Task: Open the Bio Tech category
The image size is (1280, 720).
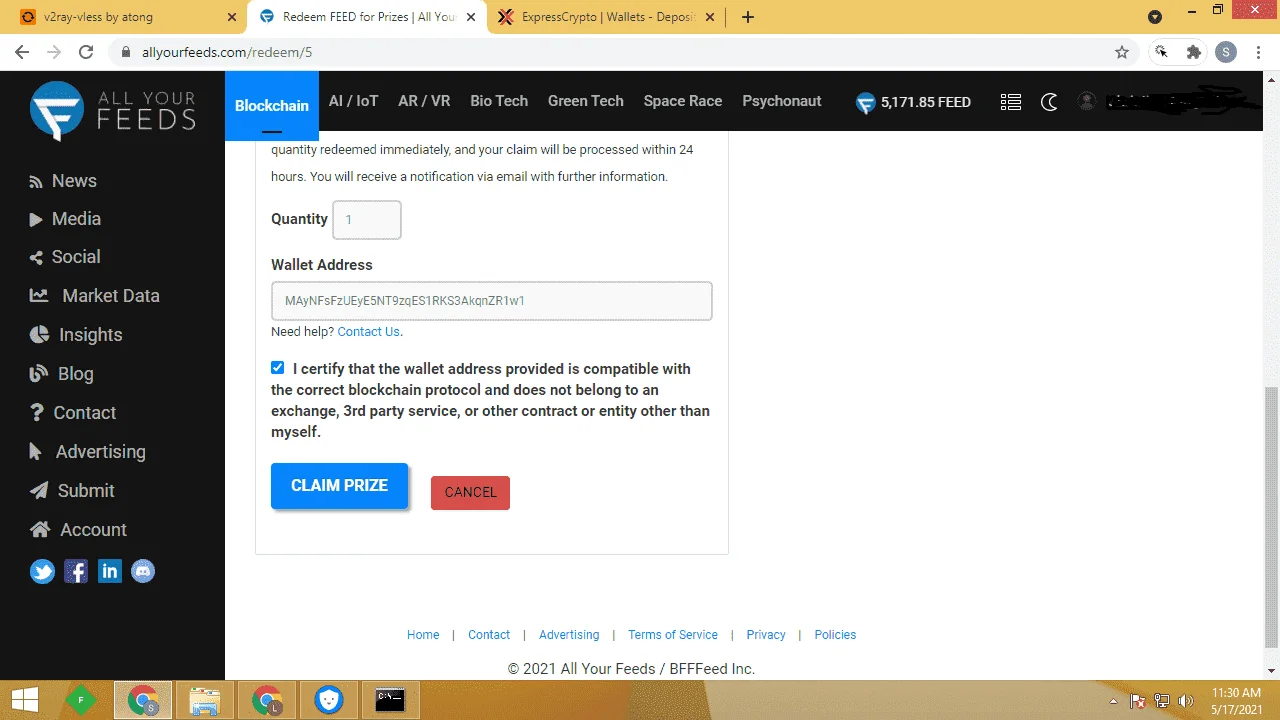Action: click(x=499, y=101)
